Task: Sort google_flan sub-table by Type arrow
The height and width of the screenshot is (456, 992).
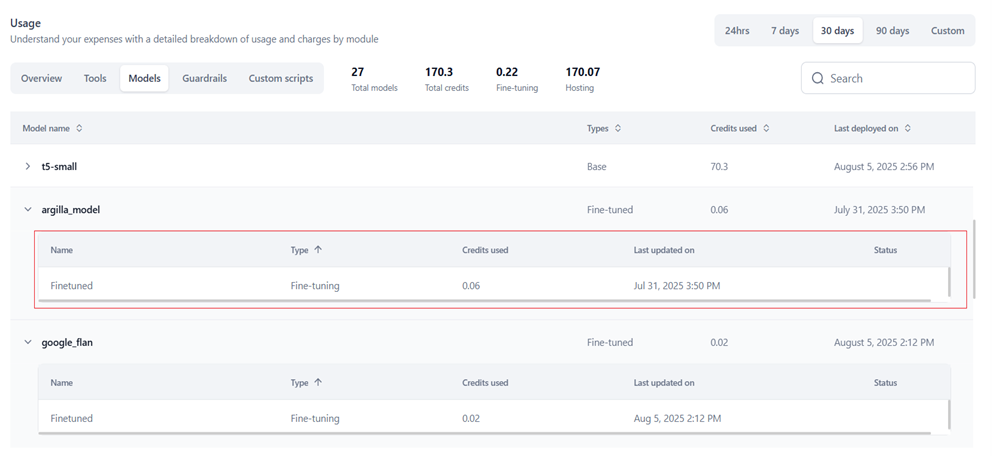Action: click(x=318, y=382)
